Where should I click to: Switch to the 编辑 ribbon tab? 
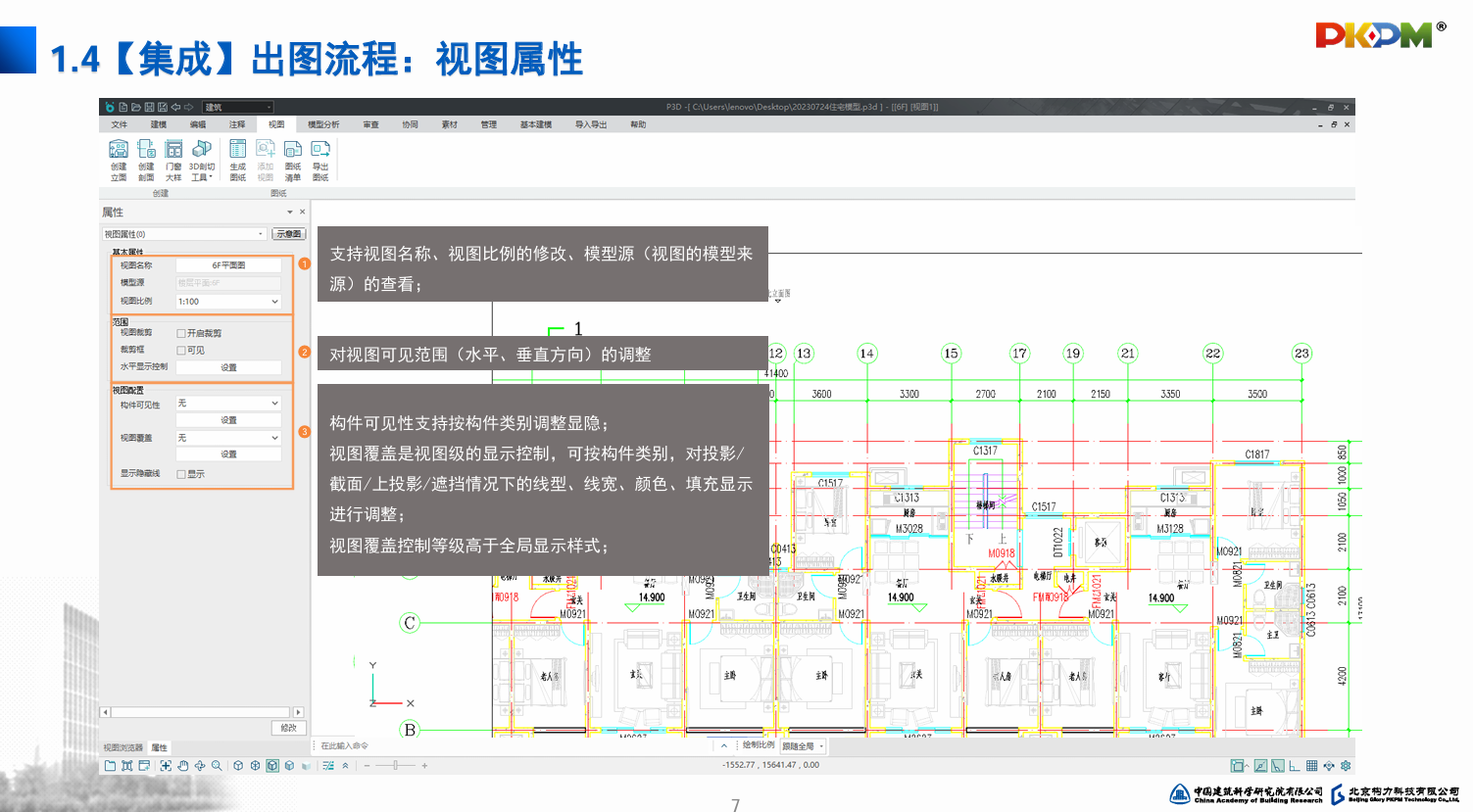pyautogui.click(x=198, y=124)
